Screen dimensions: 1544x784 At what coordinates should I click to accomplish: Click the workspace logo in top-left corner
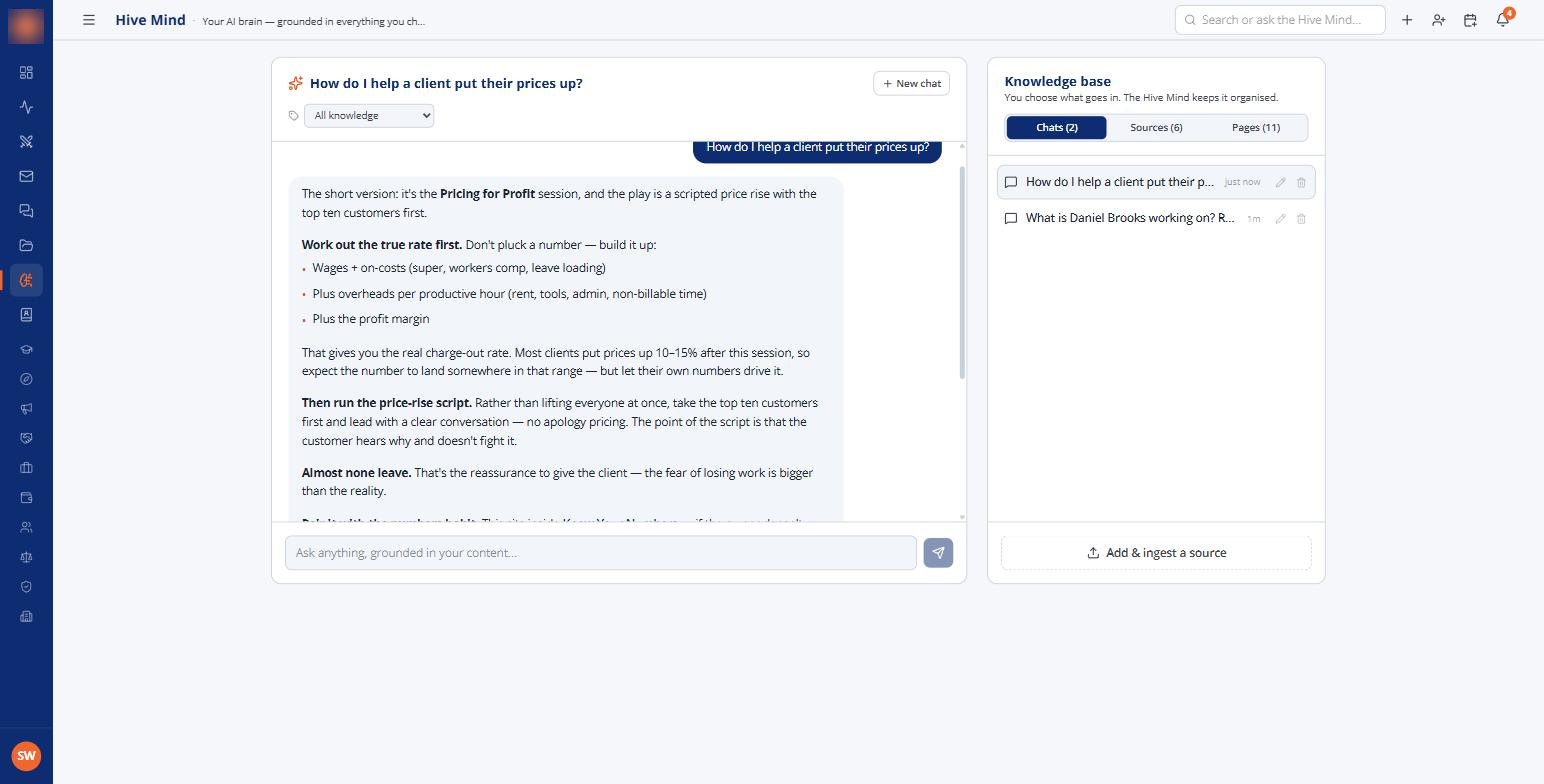pyautogui.click(x=26, y=26)
